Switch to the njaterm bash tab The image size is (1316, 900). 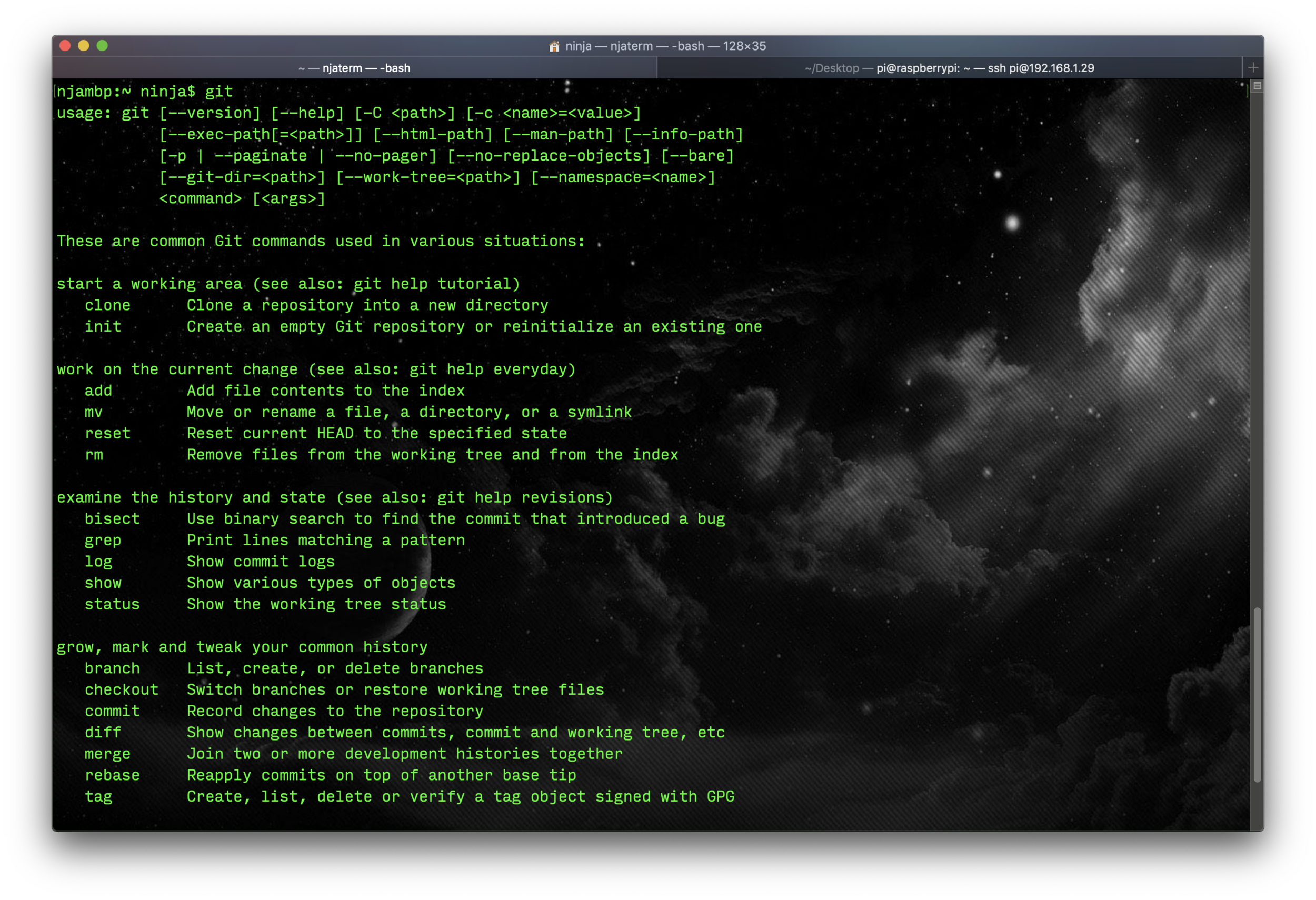(x=354, y=68)
